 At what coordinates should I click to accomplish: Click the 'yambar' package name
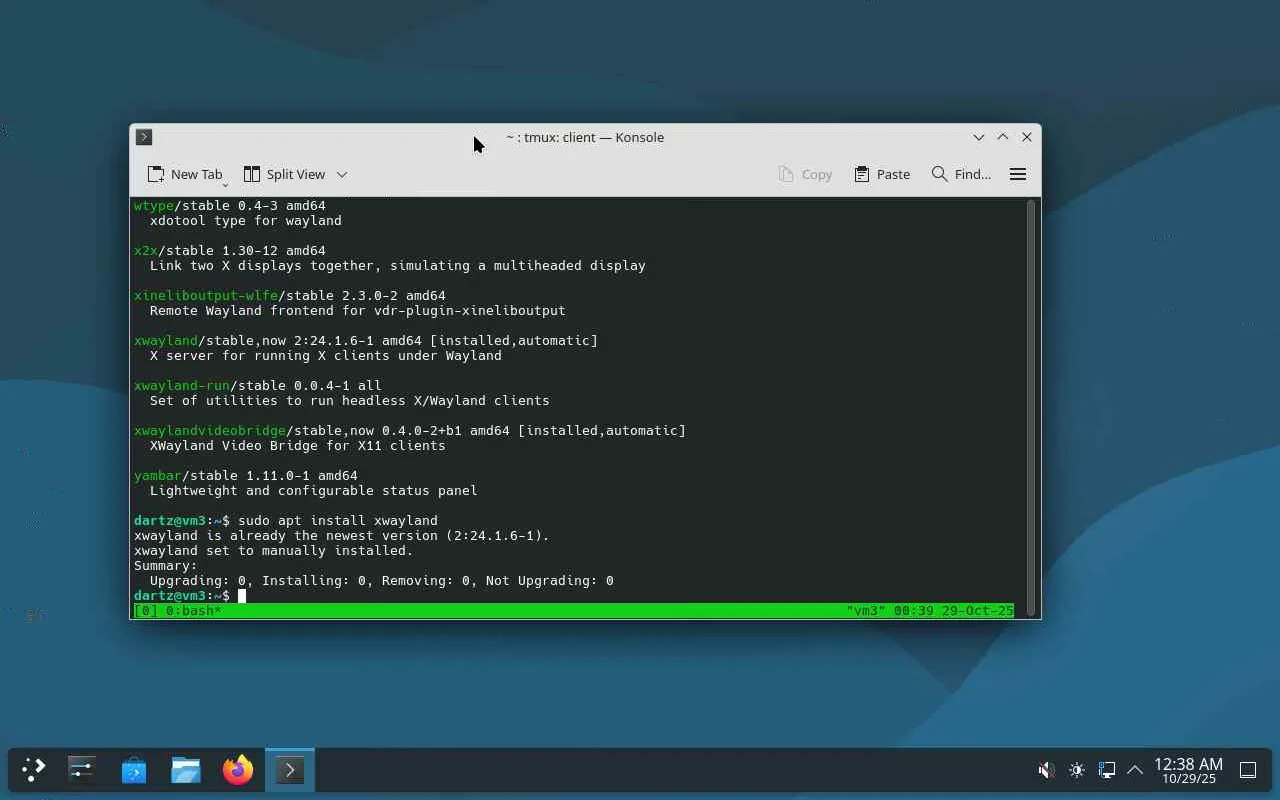[158, 476]
